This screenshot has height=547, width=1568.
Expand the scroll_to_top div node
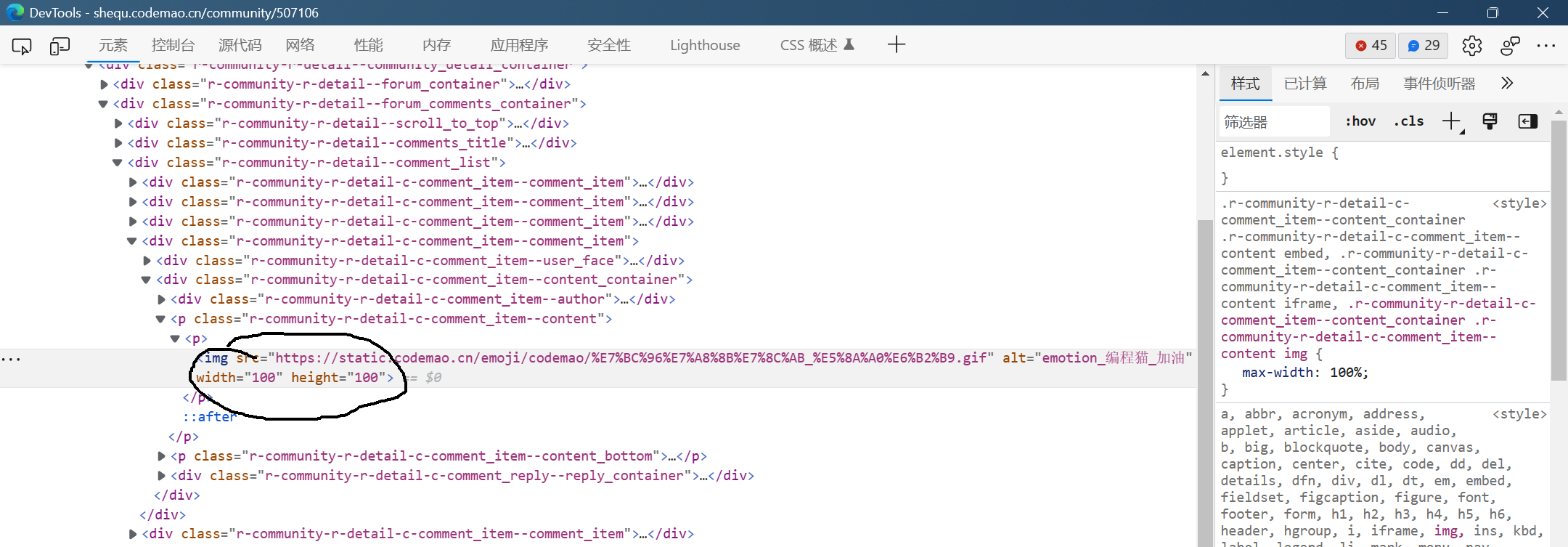pyautogui.click(x=119, y=123)
